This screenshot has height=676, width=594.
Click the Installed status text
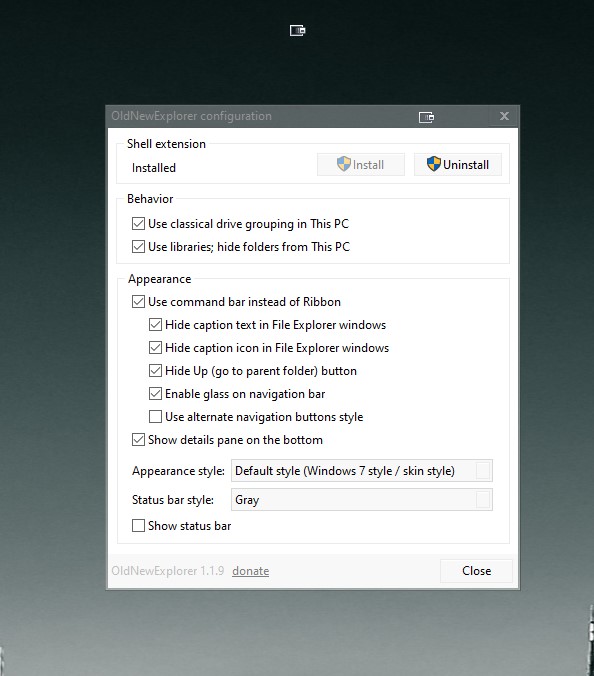[153, 168]
